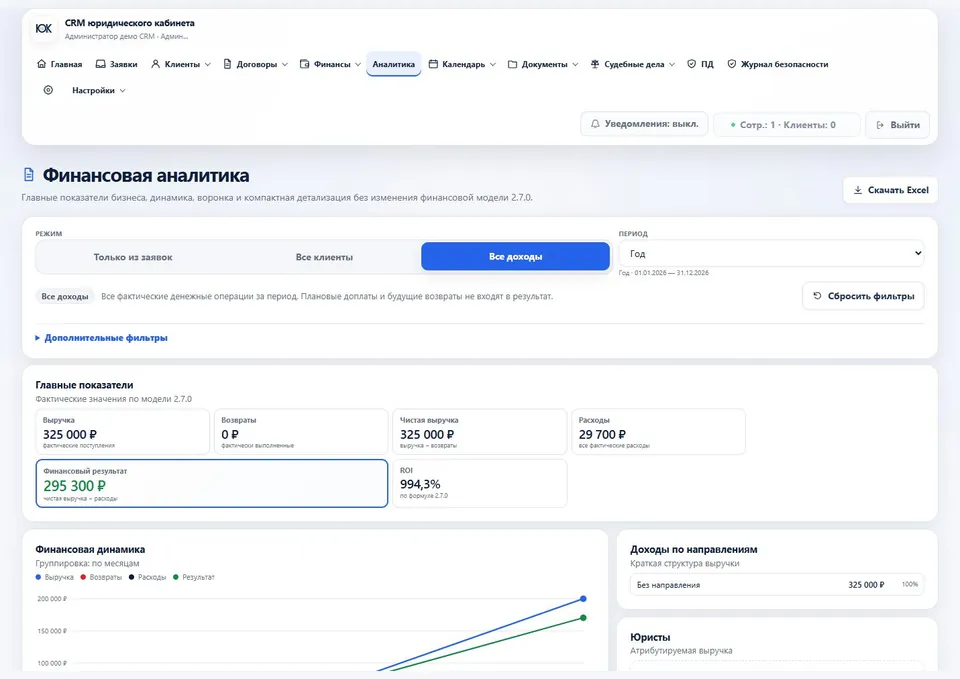Click the blue Выручка chart data point
960x679 pixels.
coord(583,598)
